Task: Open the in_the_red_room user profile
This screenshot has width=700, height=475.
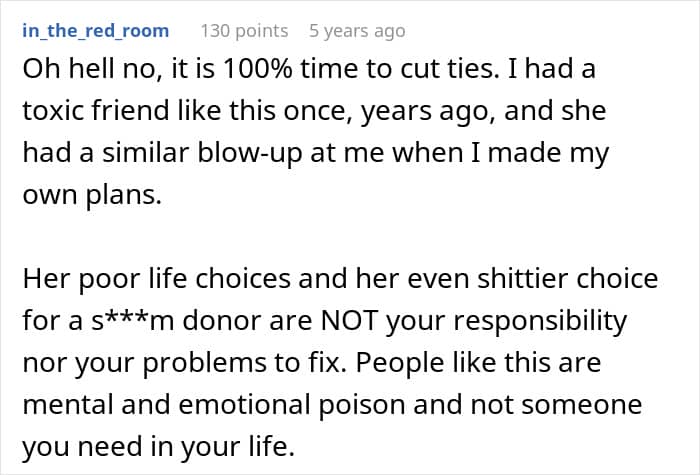Action: click(95, 31)
